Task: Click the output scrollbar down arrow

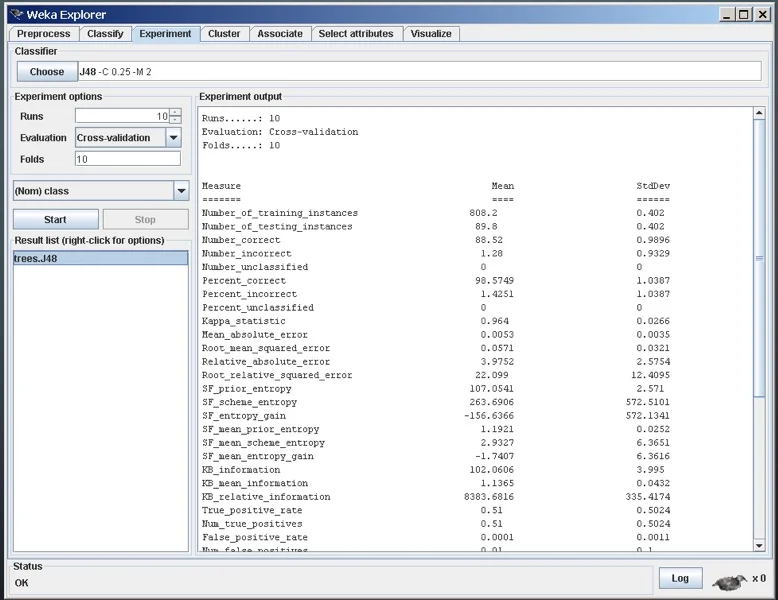Action: (x=759, y=545)
